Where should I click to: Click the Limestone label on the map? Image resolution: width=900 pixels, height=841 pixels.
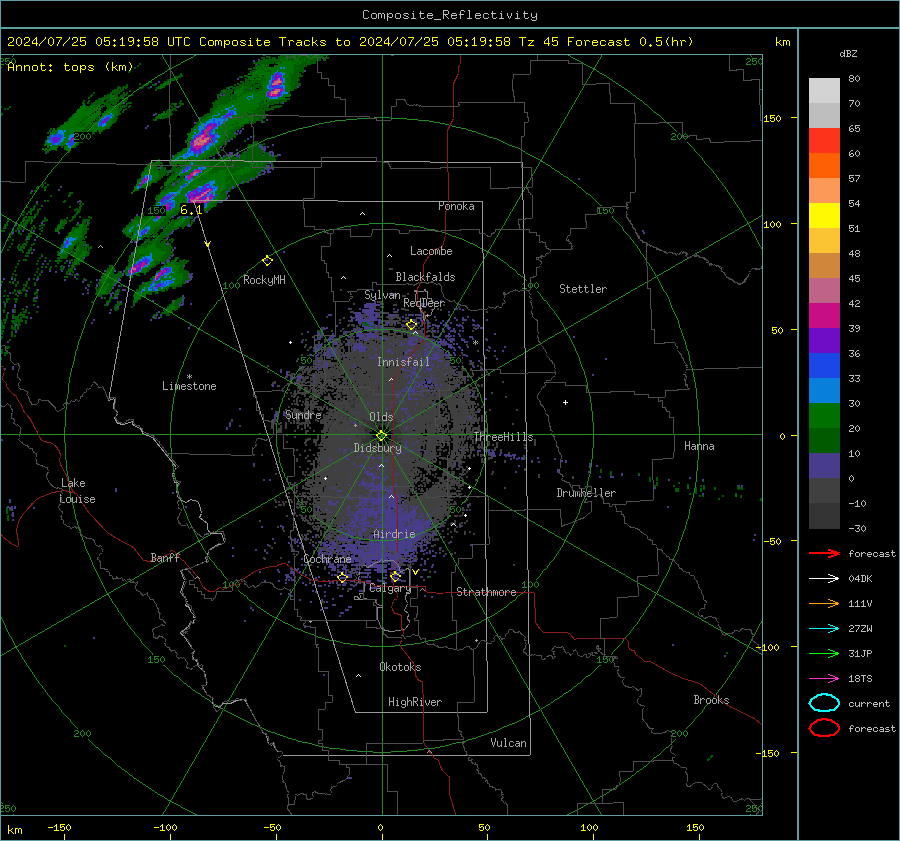189,386
